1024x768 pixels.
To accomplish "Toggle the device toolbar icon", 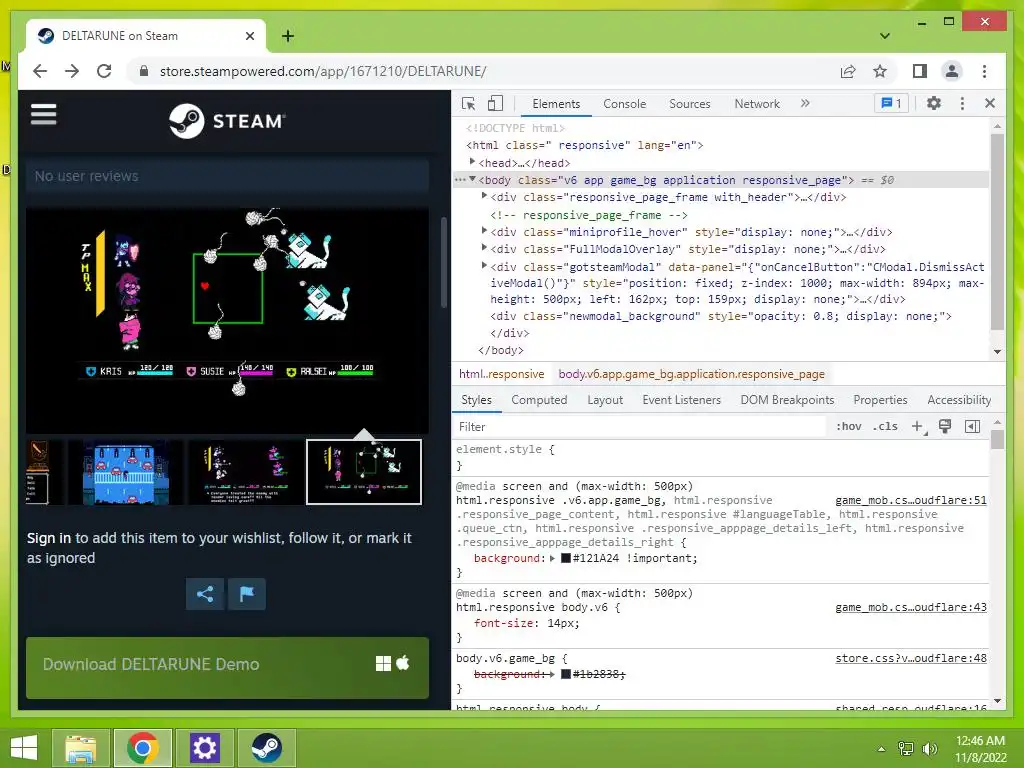I will coord(496,103).
